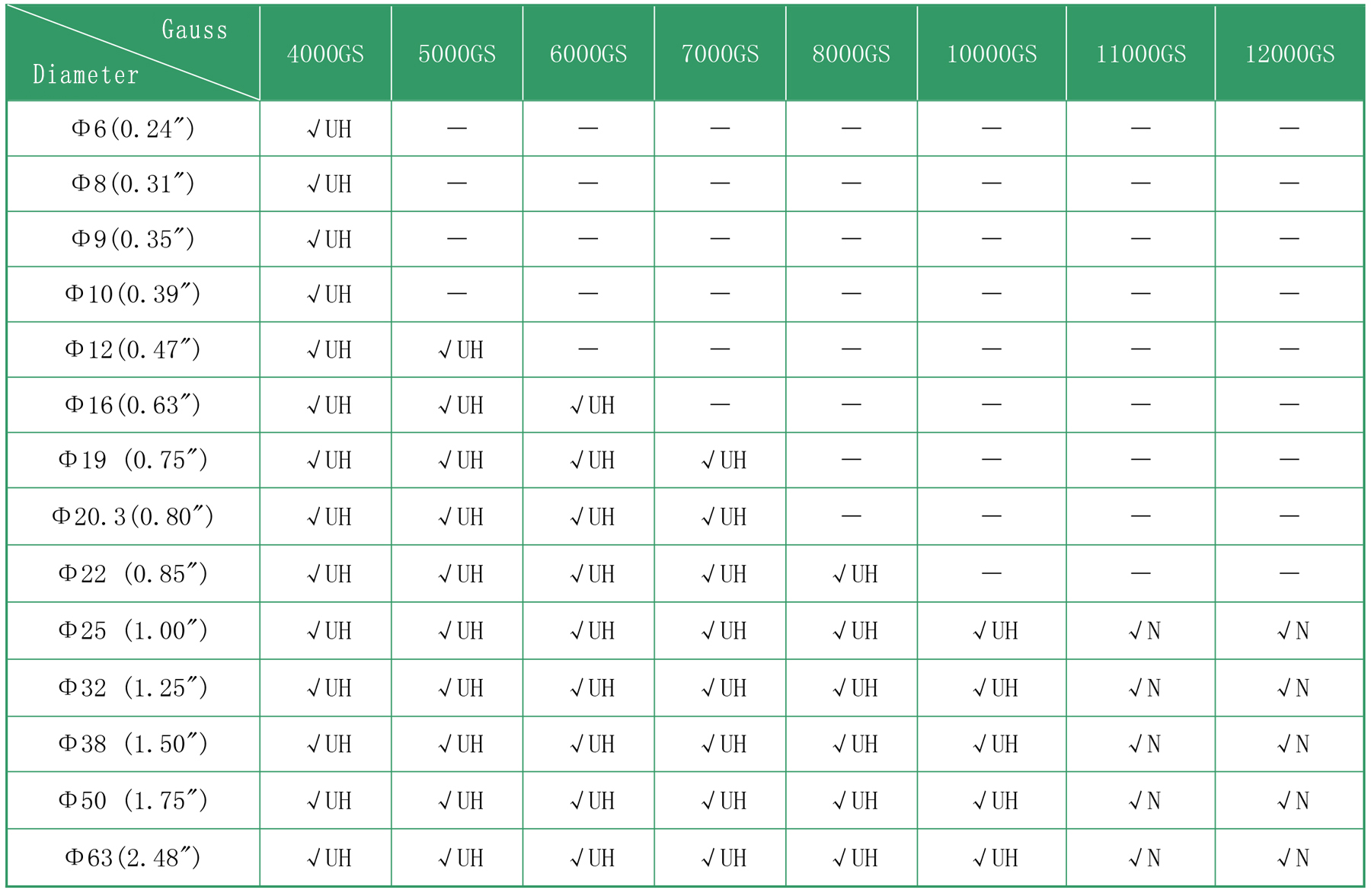This screenshot has height=896, width=1371.
Task: Select the 10000GS header cell
Action: [991, 54]
